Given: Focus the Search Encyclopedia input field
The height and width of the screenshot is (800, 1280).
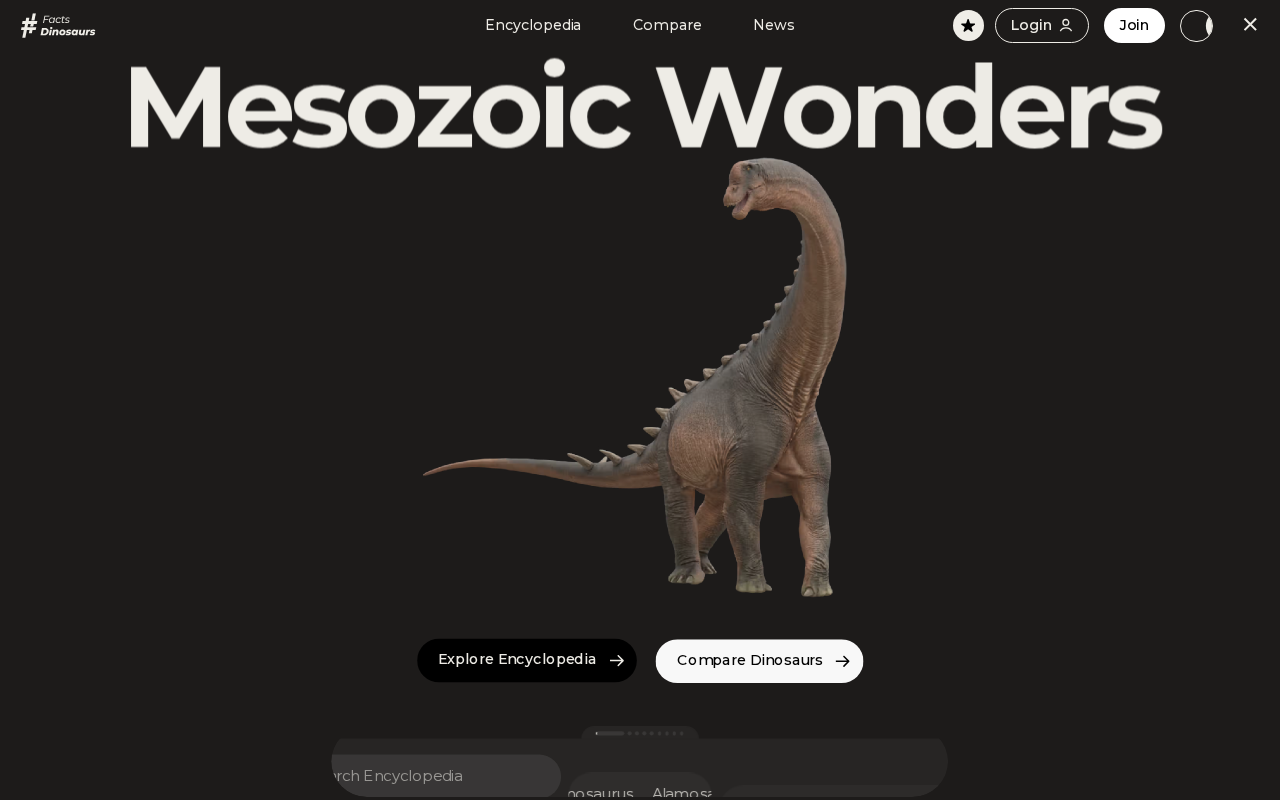Looking at the screenshot, I should (x=446, y=776).
